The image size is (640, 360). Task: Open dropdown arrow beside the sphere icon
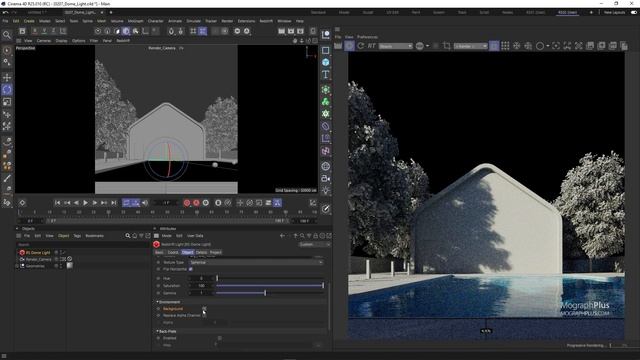click(x=427, y=46)
